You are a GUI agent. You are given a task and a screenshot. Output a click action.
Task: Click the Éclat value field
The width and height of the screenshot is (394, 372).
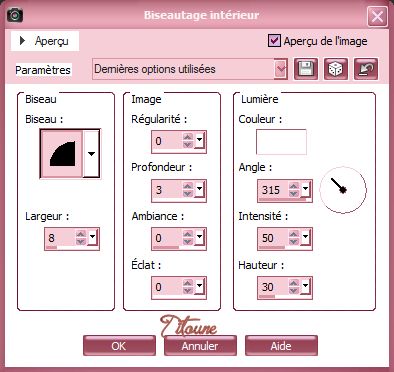[x=167, y=287]
